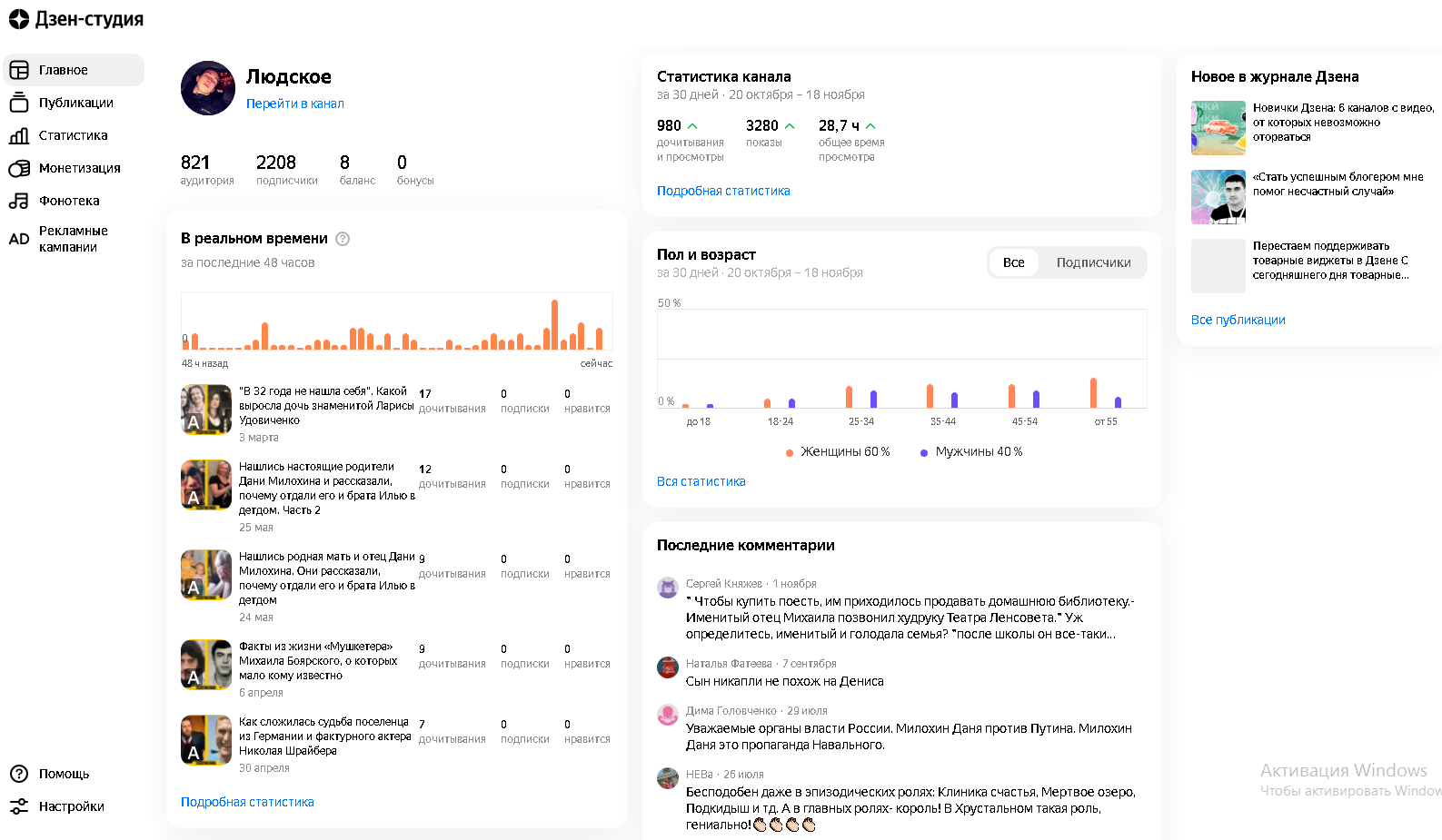Click НЕВа commenter avatar

668,778
